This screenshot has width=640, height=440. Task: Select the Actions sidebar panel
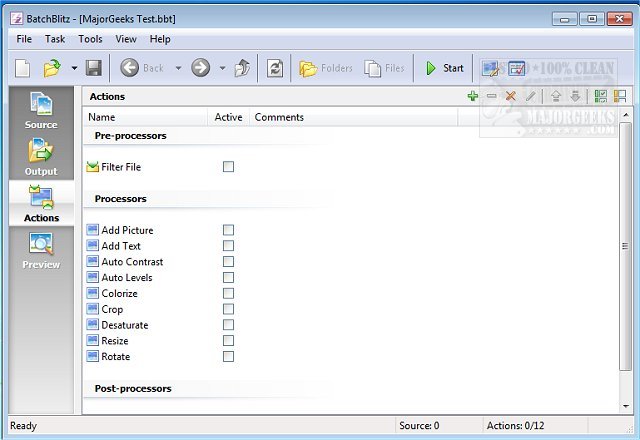[41, 203]
